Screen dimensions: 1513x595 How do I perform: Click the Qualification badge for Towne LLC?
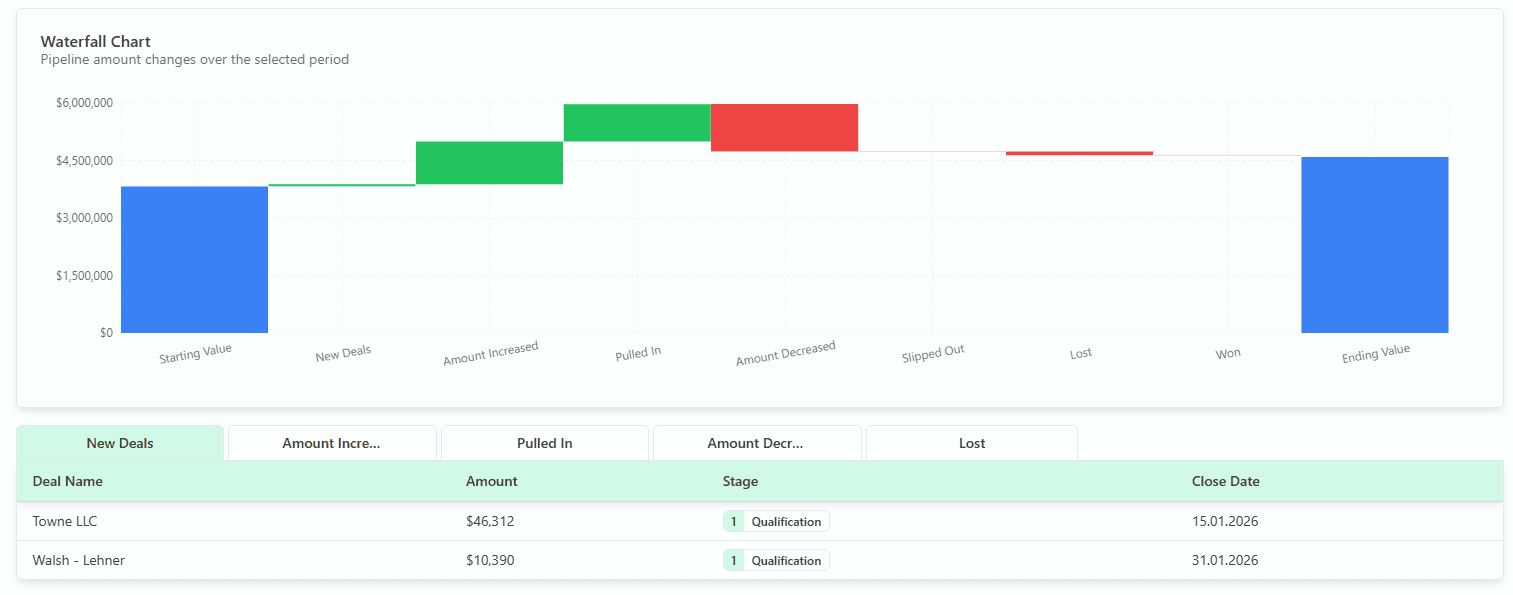coord(775,520)
